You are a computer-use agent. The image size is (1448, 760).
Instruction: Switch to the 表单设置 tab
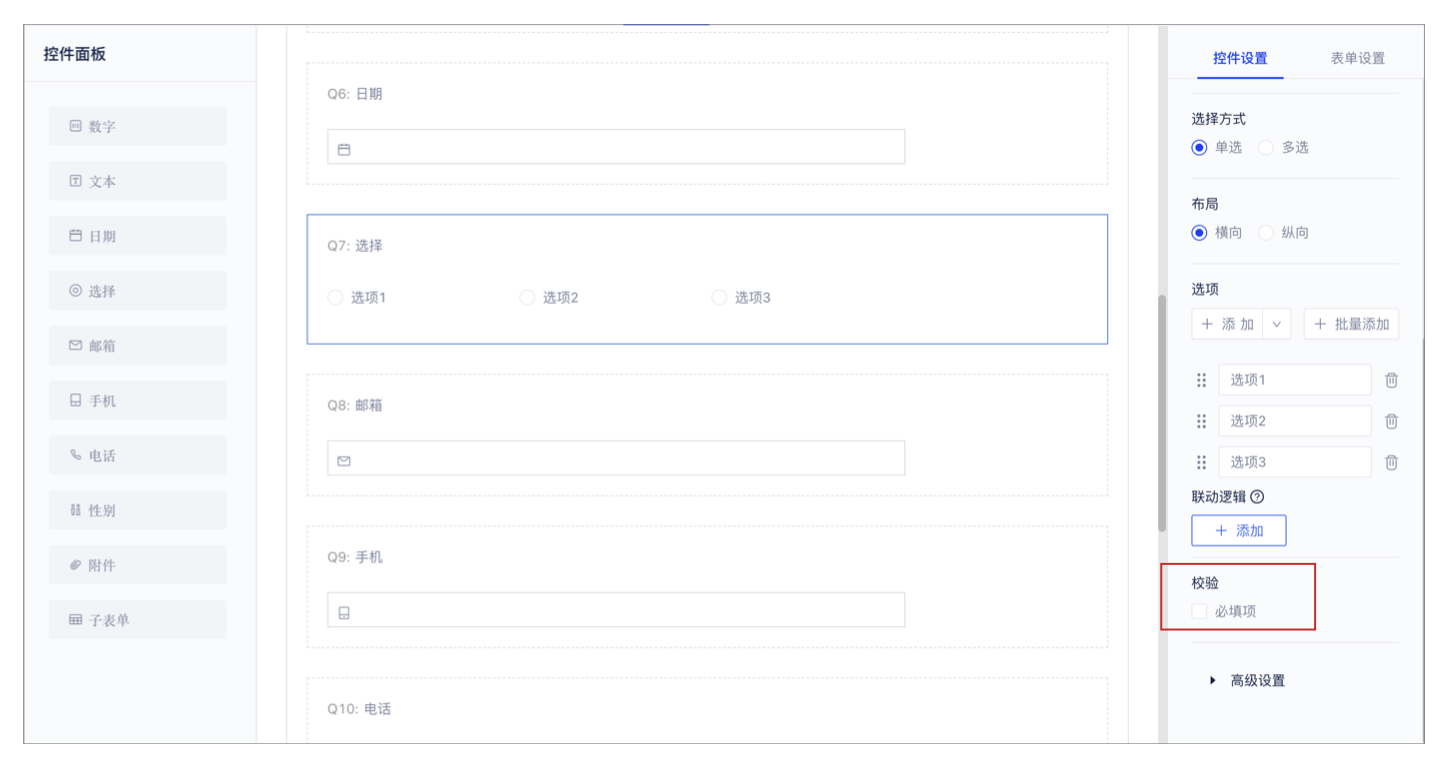tap(1357, 58)
